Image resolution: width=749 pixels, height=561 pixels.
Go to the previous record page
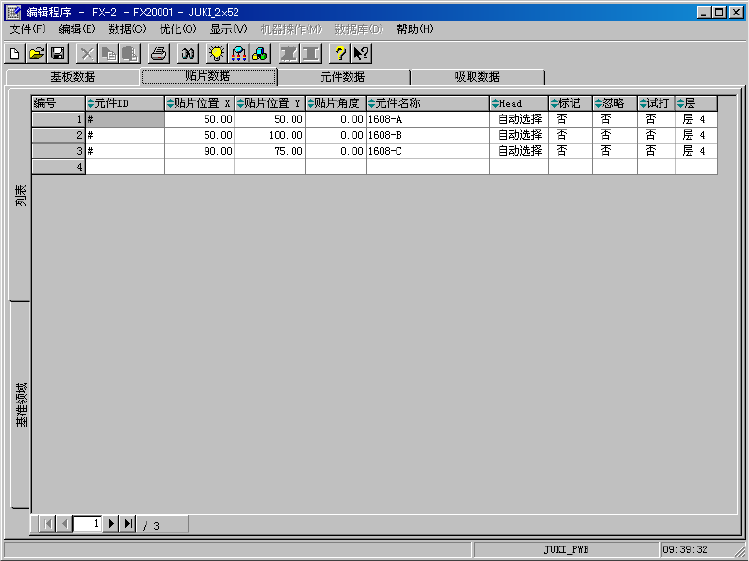click(x=64, y=524)
